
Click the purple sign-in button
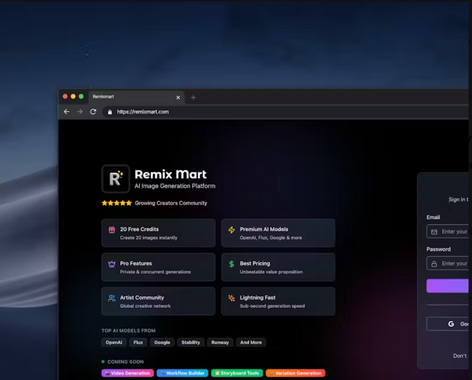447,286
